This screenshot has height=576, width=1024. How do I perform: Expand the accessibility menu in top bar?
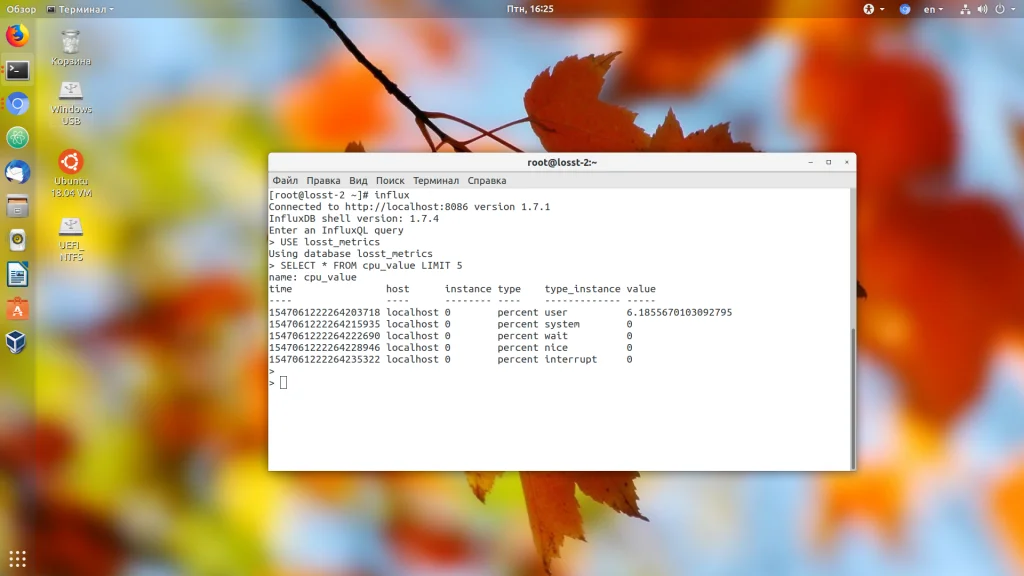pos(873,9)
